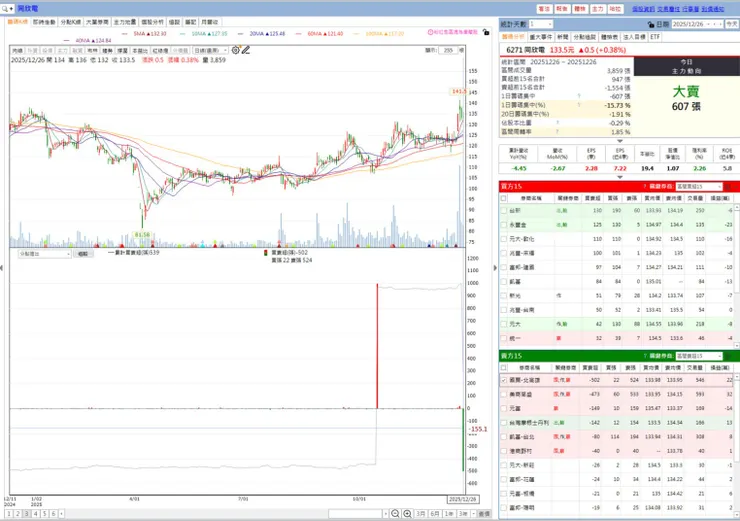Screen dimensions: 740x521
Task: Tick the 美商高盛 seller checkbox
Action: (x=504, y=394)
